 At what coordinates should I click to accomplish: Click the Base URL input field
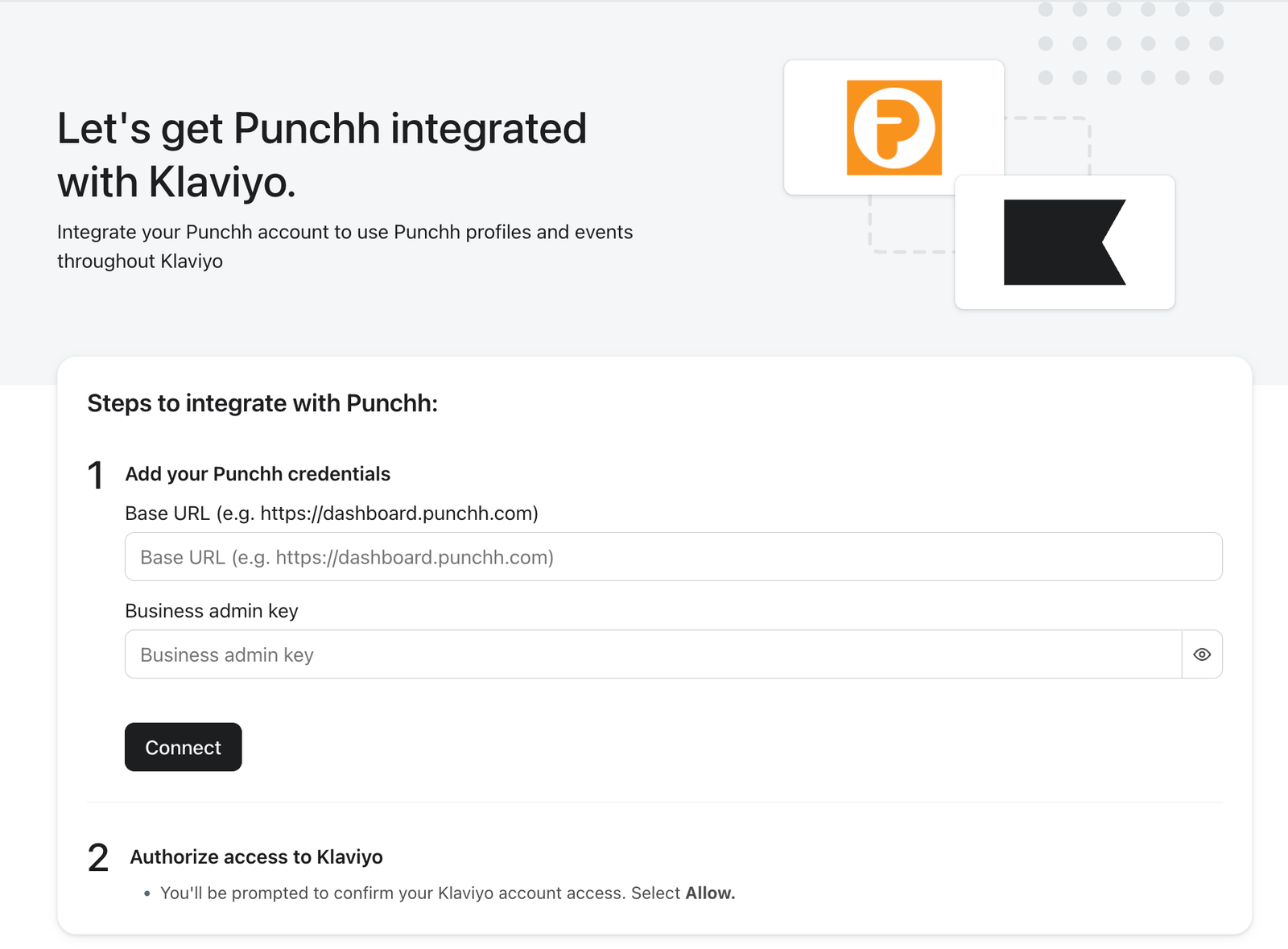(673, 556)
